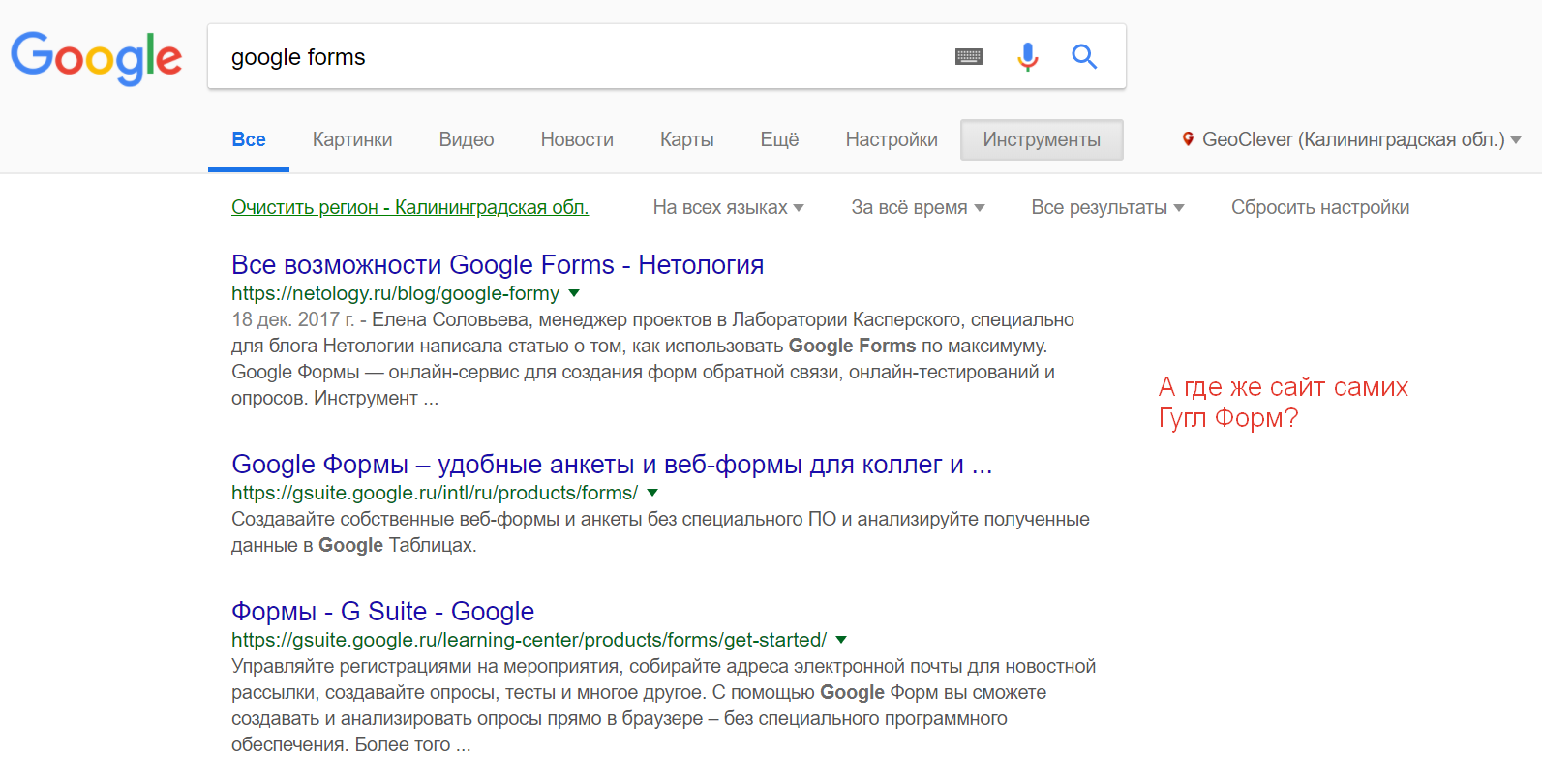
Task: Toggle the Инструменты button
Action: [1042, 139]
